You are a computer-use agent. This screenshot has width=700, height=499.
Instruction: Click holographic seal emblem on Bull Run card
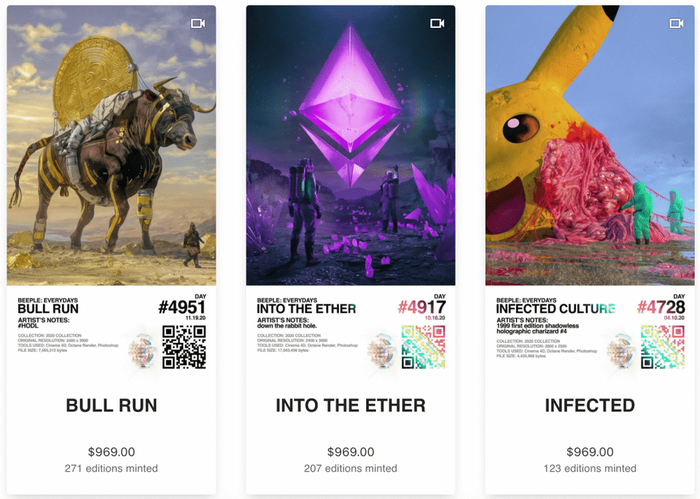tap(142, 351)
